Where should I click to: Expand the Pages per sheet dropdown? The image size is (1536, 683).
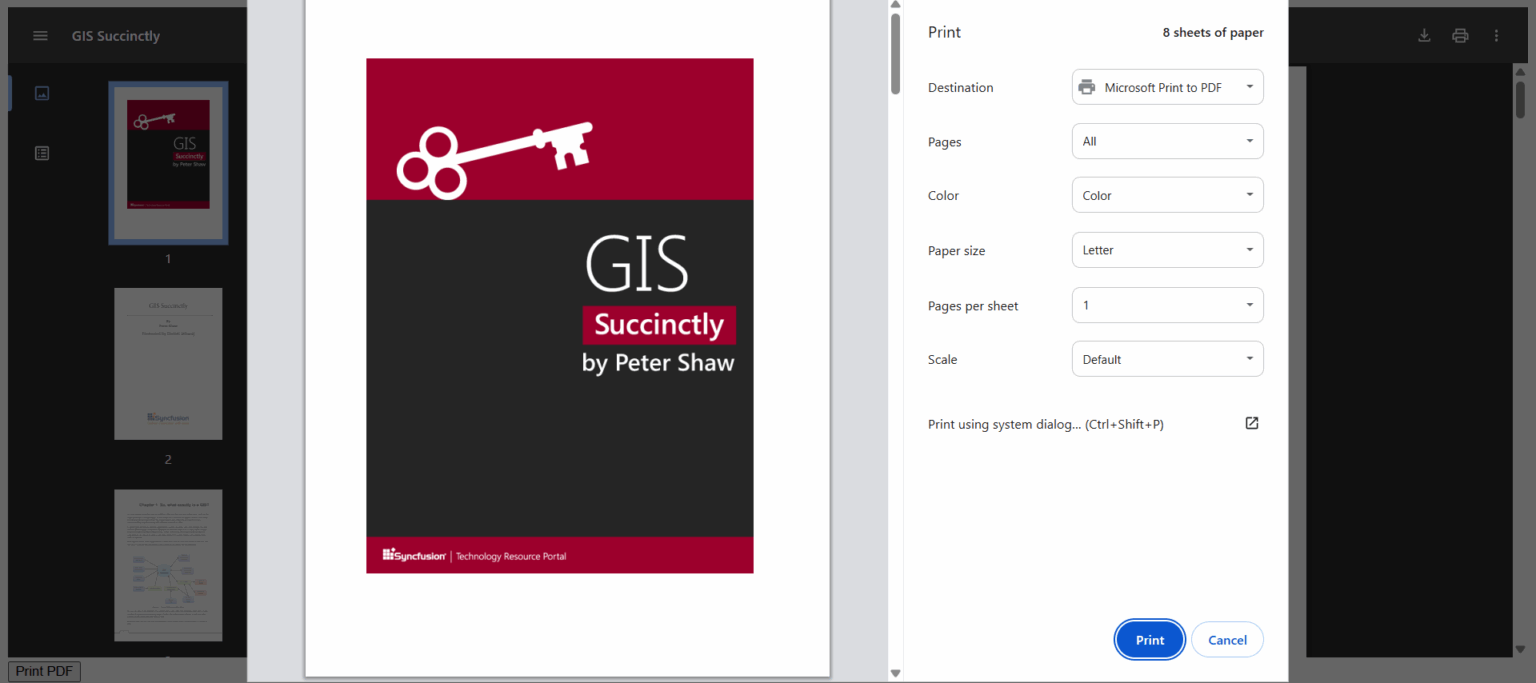point(1167,305)
